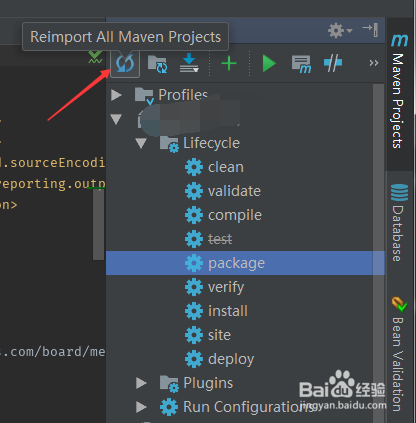Select the Plugins tree row
The height and width of the screenshot is (423, 416).
click(245, 383)
